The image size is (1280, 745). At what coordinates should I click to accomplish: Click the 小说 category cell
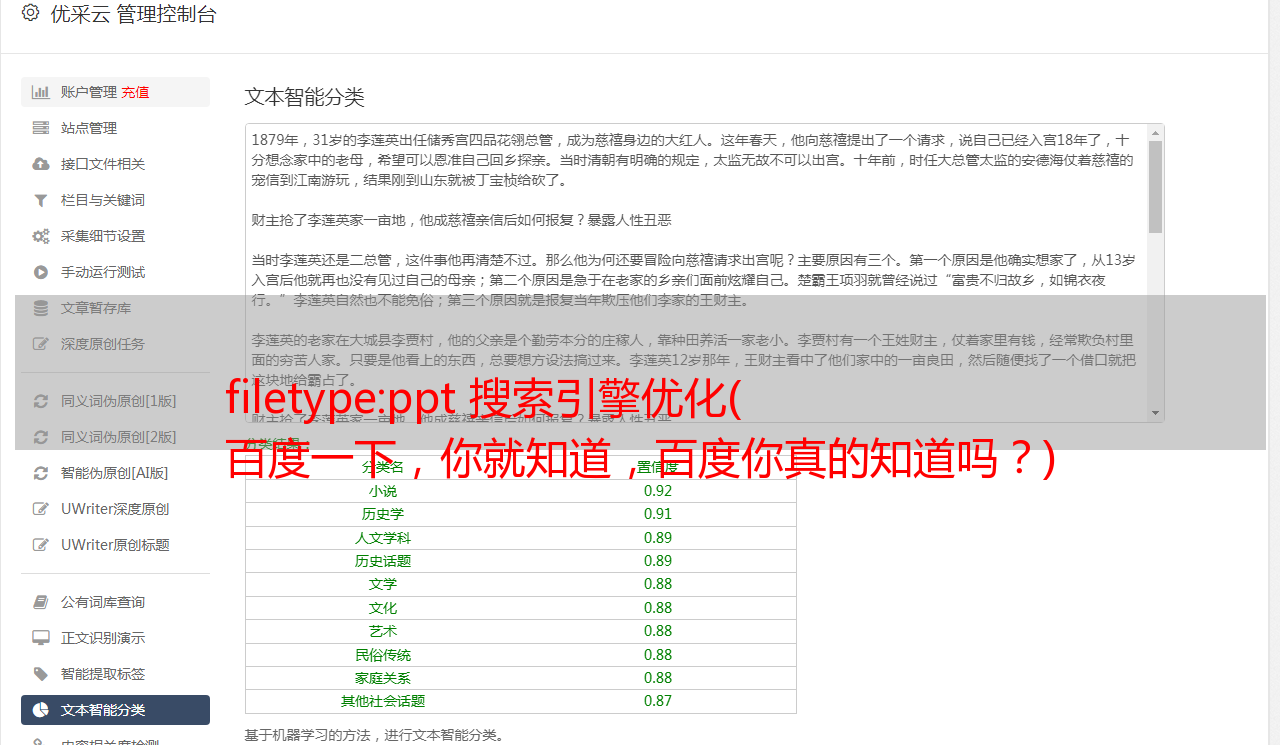point(382,491)
